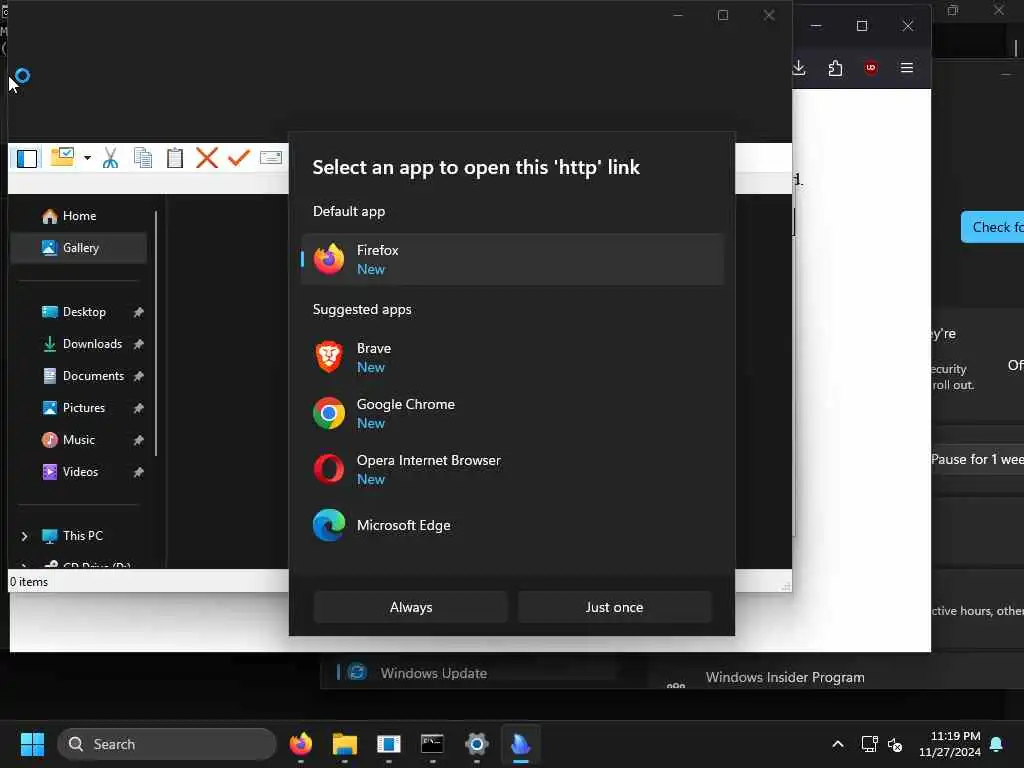Click Pause for 1 week in Settings

click(978, 460)
